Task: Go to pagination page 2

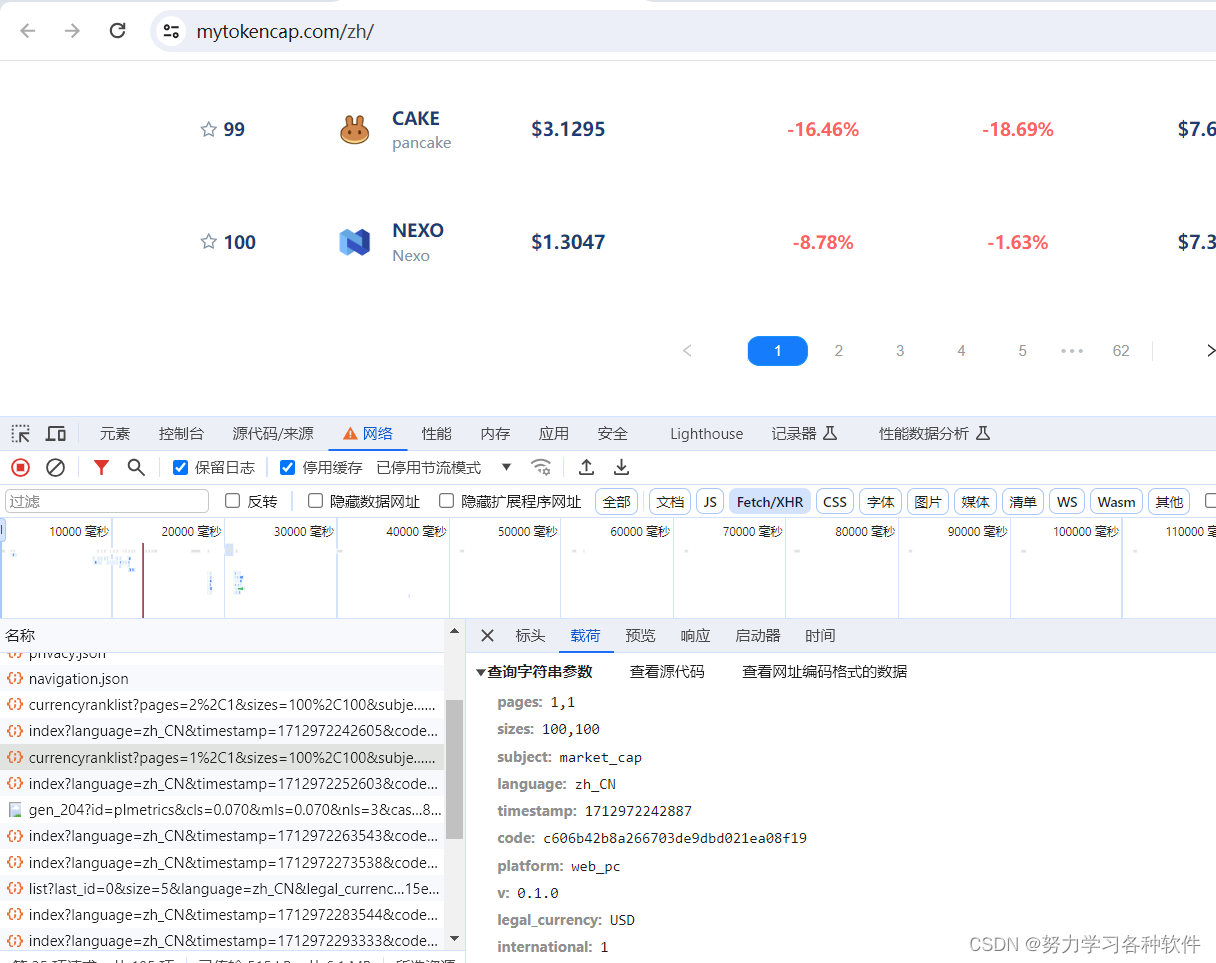Action: tap(839, 351)
